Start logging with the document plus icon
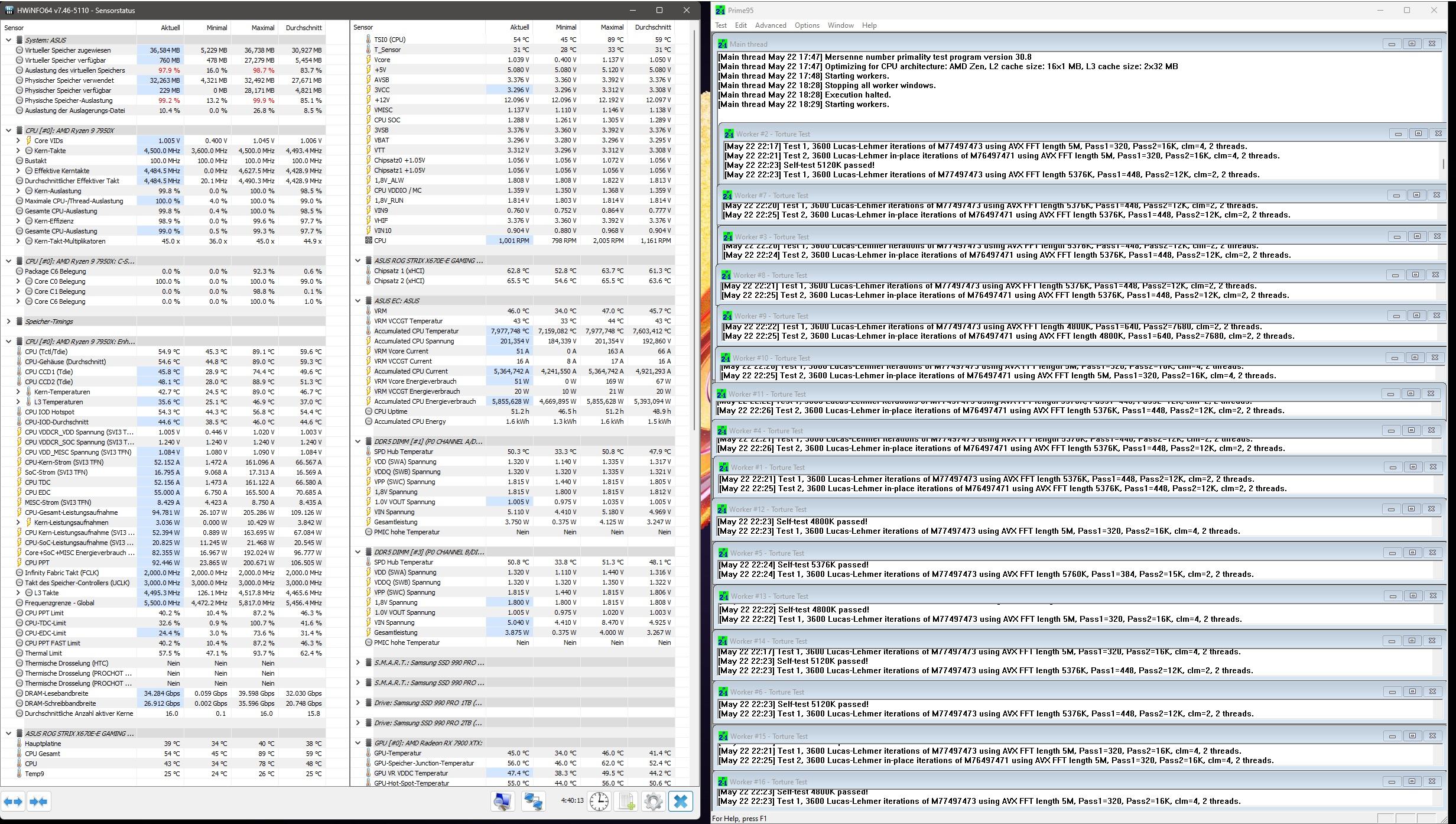This screenshot has width=1456, height=824. (x=626, y=802)
